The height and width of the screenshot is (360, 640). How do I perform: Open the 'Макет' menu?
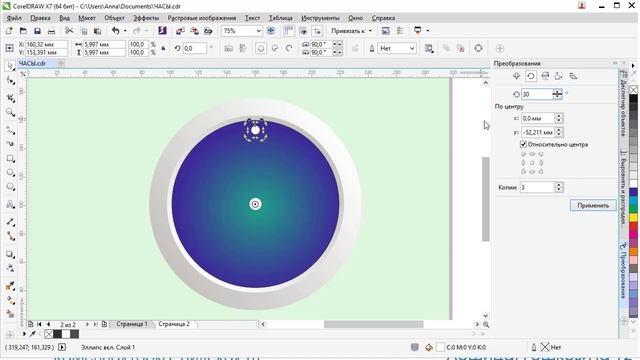[x=87, y=18]
